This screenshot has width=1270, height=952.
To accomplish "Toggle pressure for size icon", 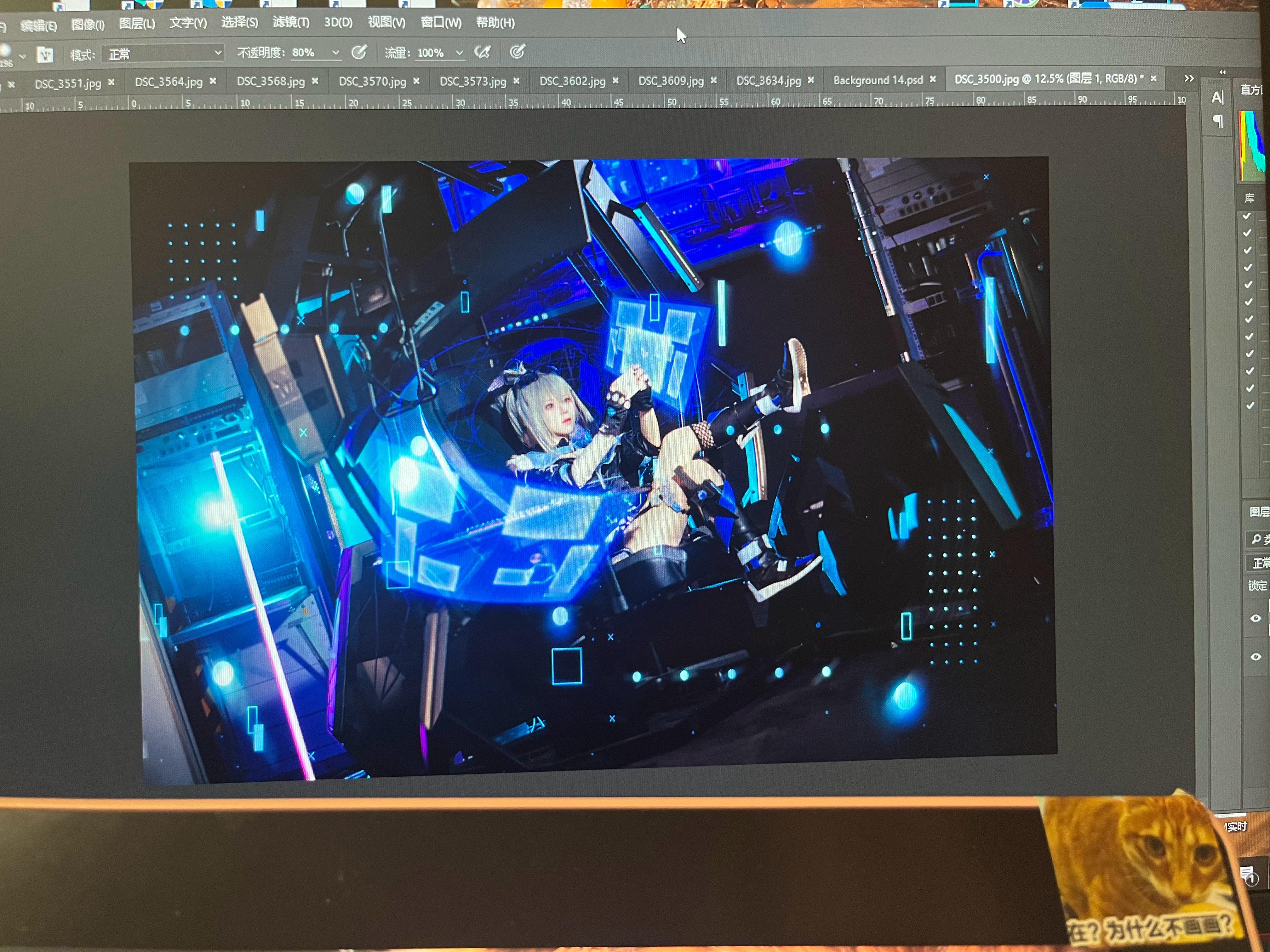I will (x=517, y=52).
